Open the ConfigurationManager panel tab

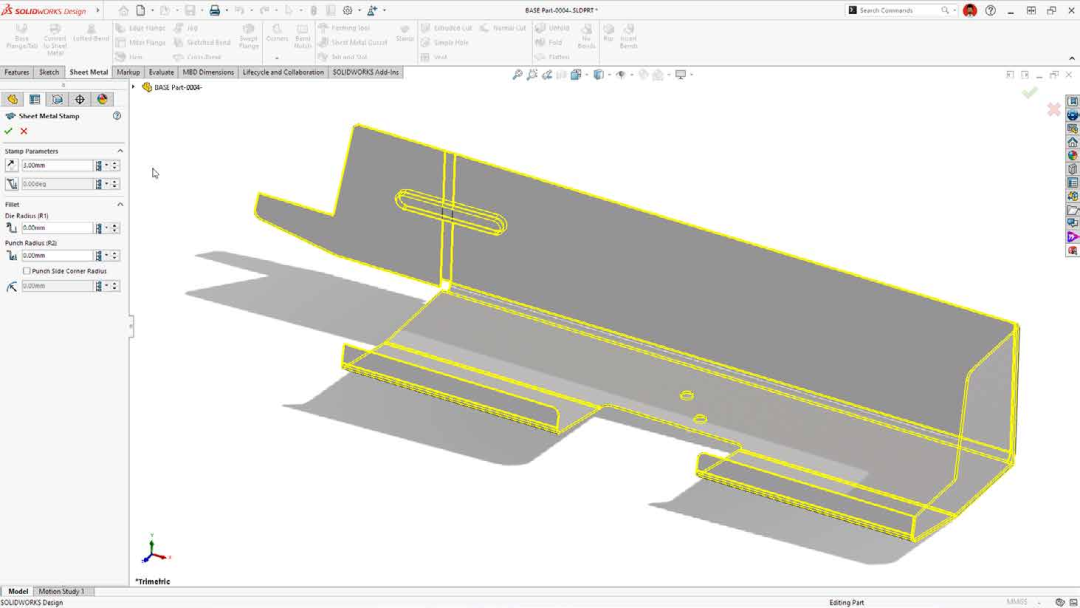point(57,100)
